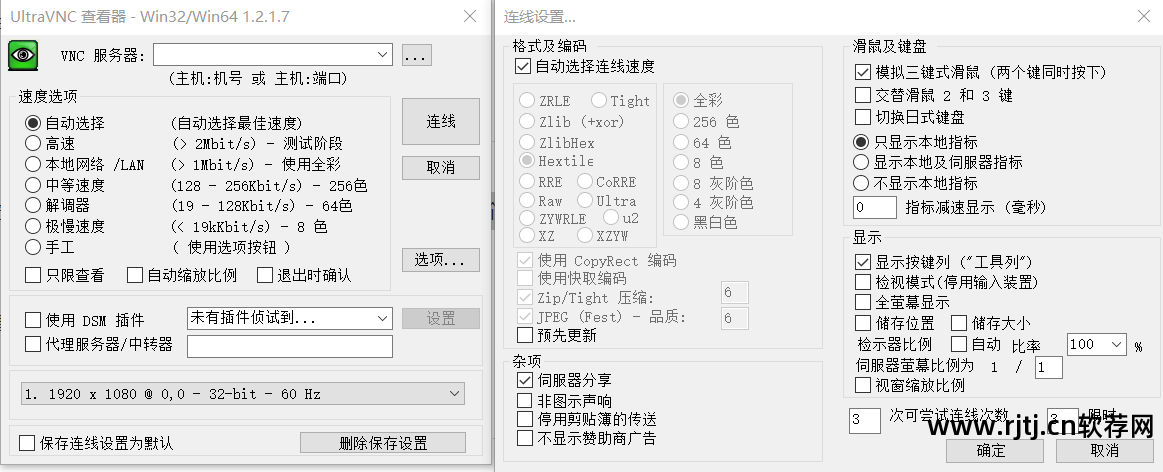Enable 使用 DSM 插件 checkbox
This screenshot has width=1163, height=472.
click(33, 320)
